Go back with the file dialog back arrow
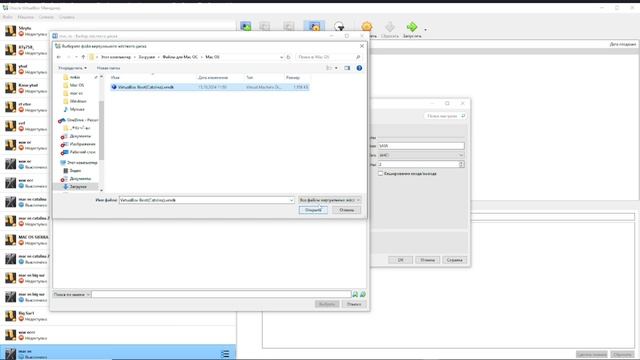This screenshot has height=360, width=640. point(59,57)
